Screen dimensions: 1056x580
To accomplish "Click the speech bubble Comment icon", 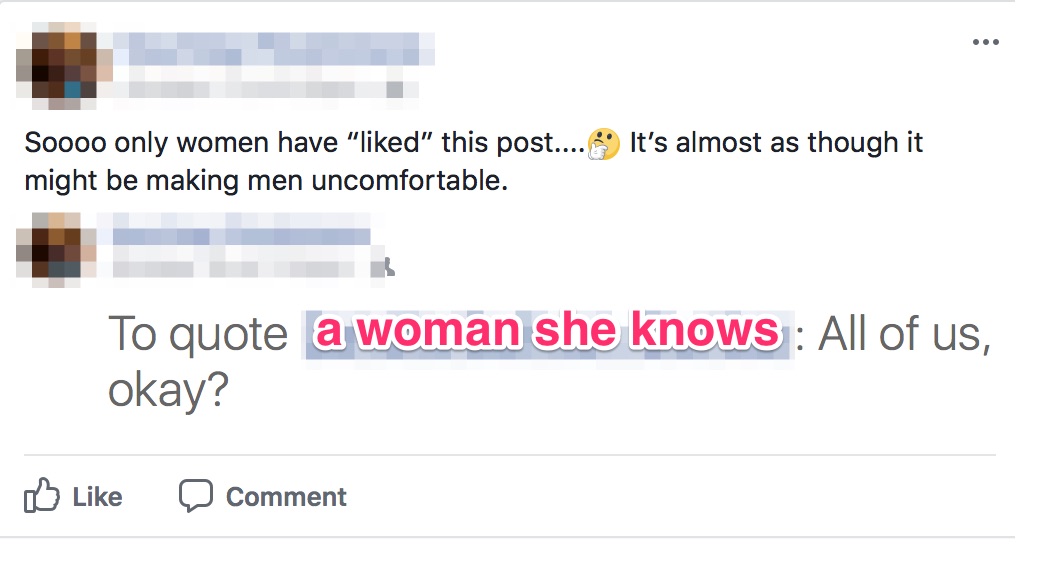I will point(196,496).
